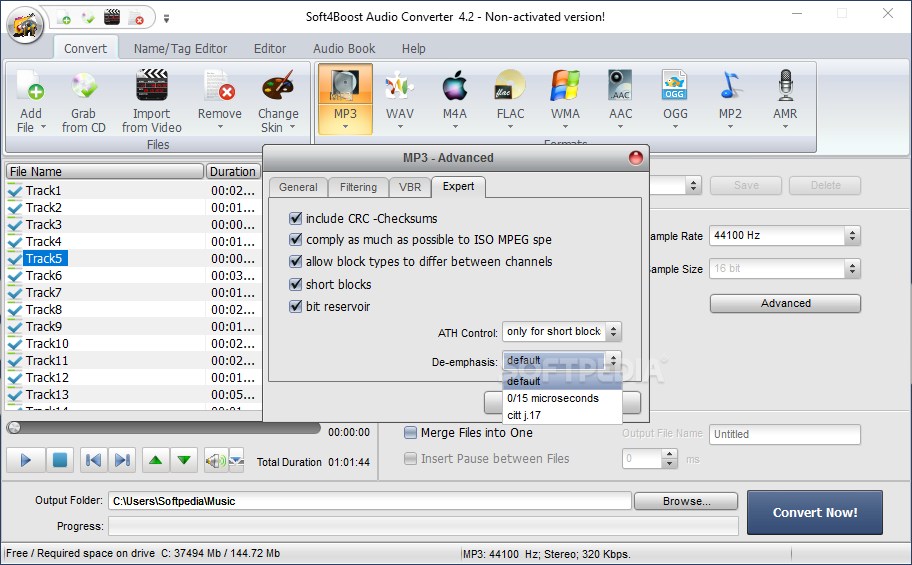Open Audio Book tab
Screen dimensions: 912x565
[x=344, y=49]
